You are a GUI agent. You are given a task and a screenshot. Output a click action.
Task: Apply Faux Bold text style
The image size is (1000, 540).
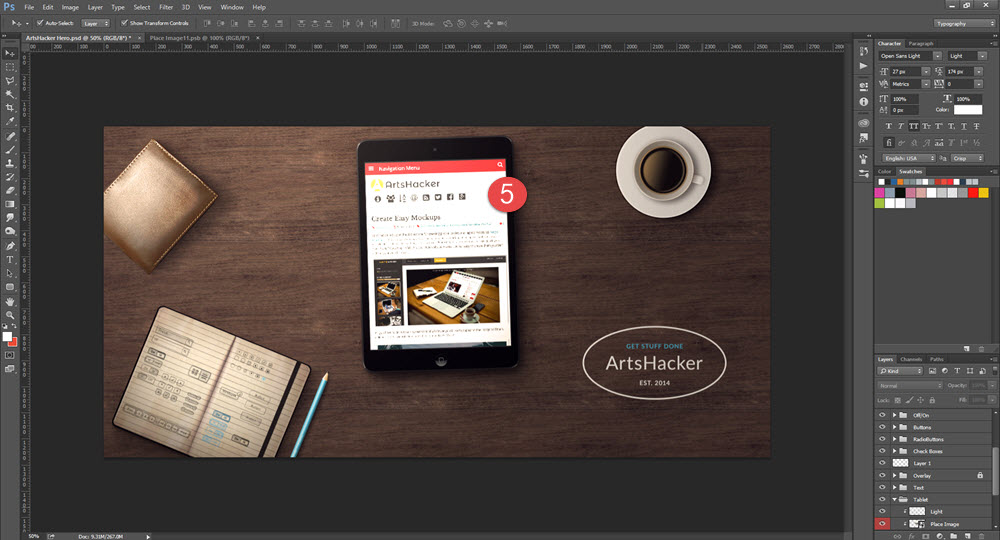(x=888, y=126)
